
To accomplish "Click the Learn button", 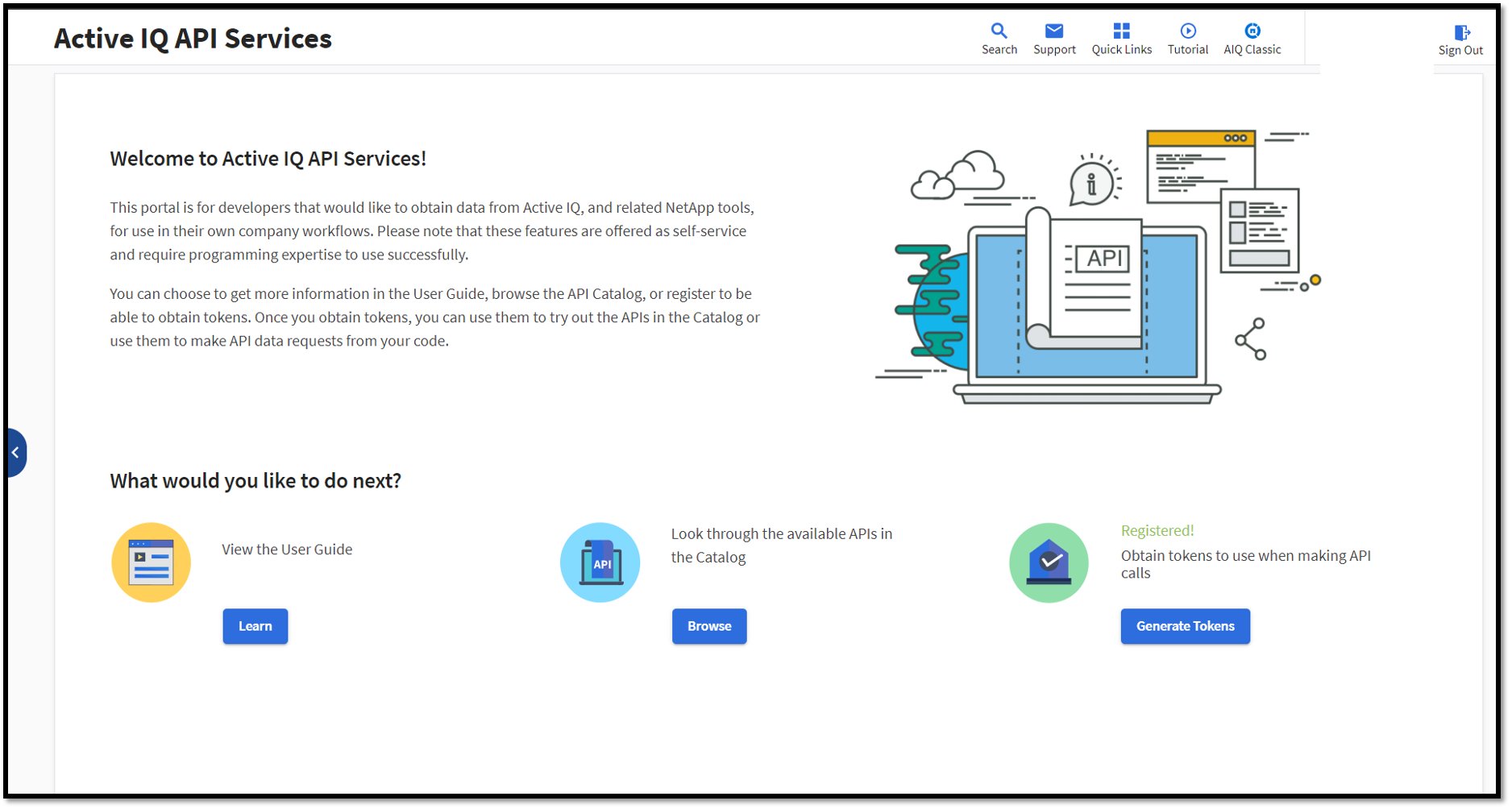I will (255, 626).
